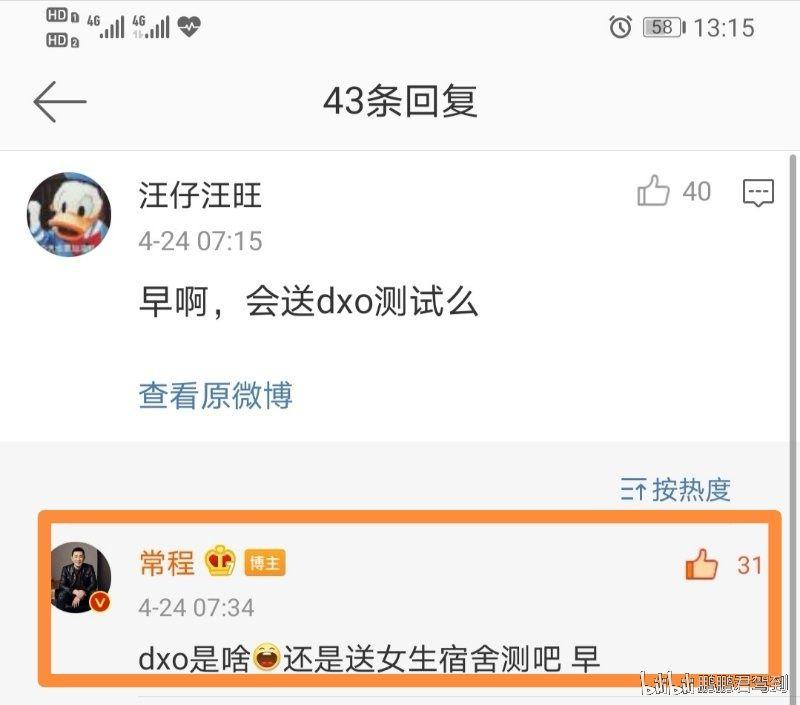The image size is (800, 705).
Task: Tap the 43条回复 page title
Action: click(x=401, y=101)
